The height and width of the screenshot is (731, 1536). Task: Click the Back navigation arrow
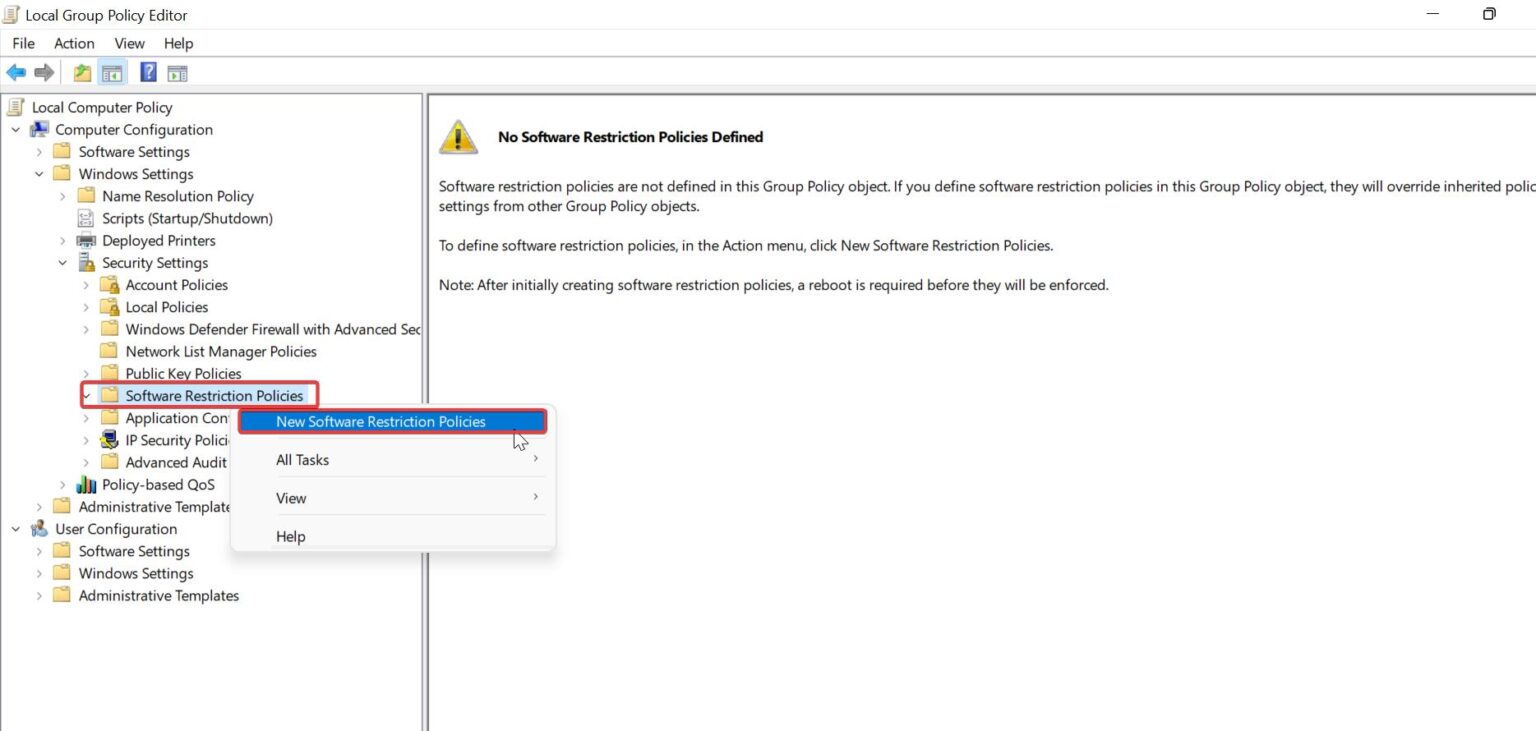click(16, 71)
